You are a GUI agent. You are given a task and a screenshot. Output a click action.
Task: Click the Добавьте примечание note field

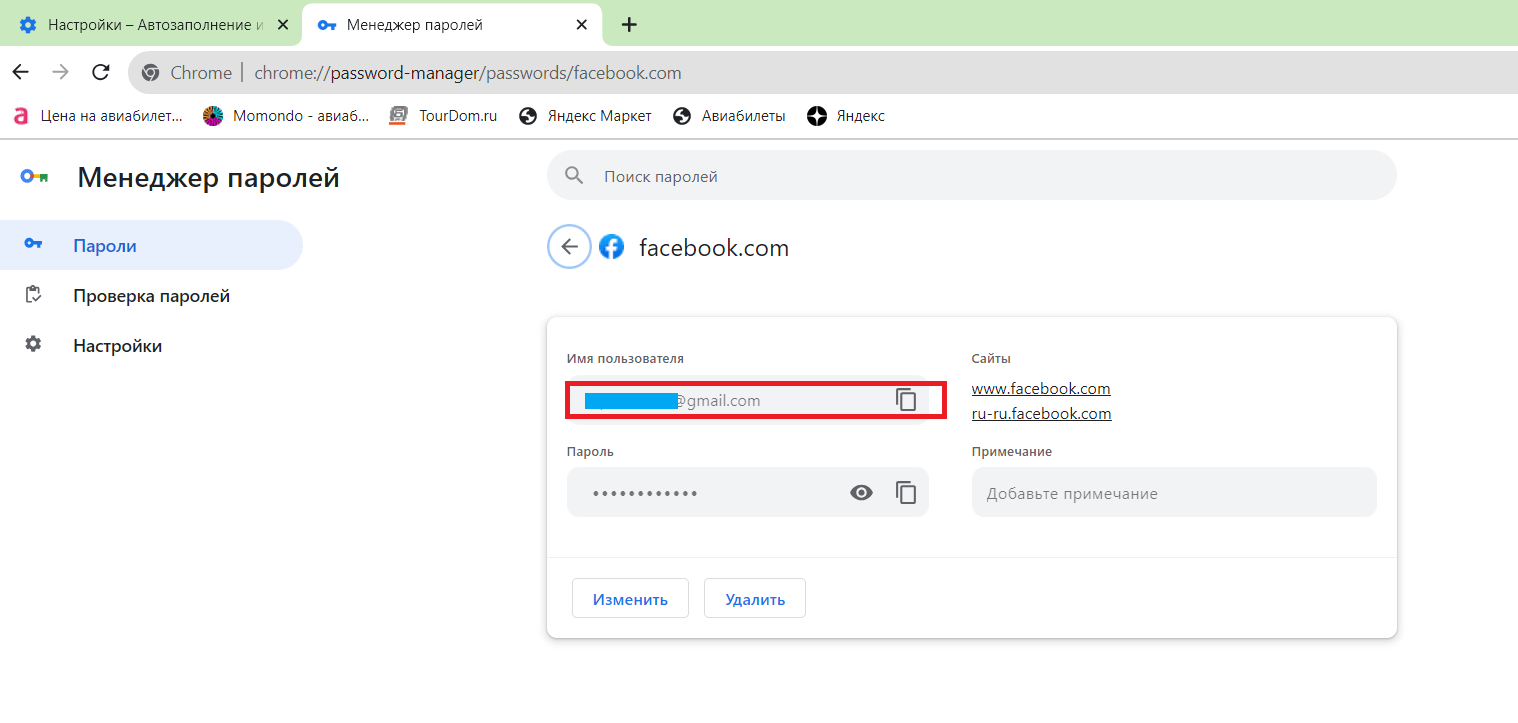click(x=1174, y=493)
